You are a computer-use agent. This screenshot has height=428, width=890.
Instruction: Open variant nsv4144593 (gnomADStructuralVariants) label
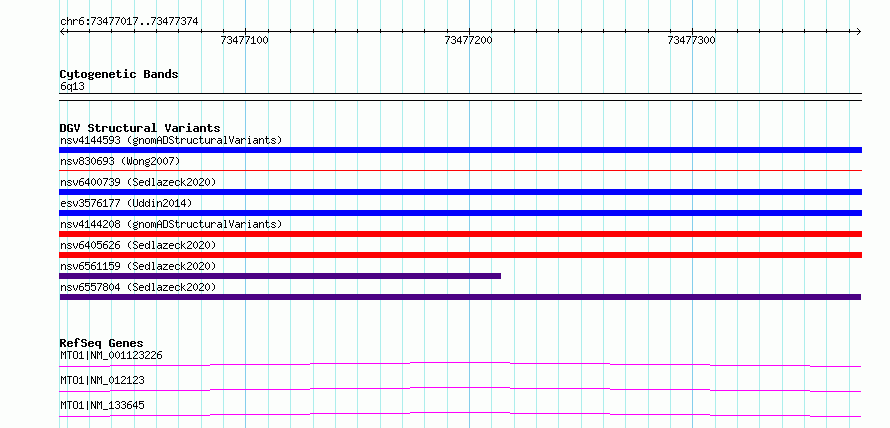point(171,140)
